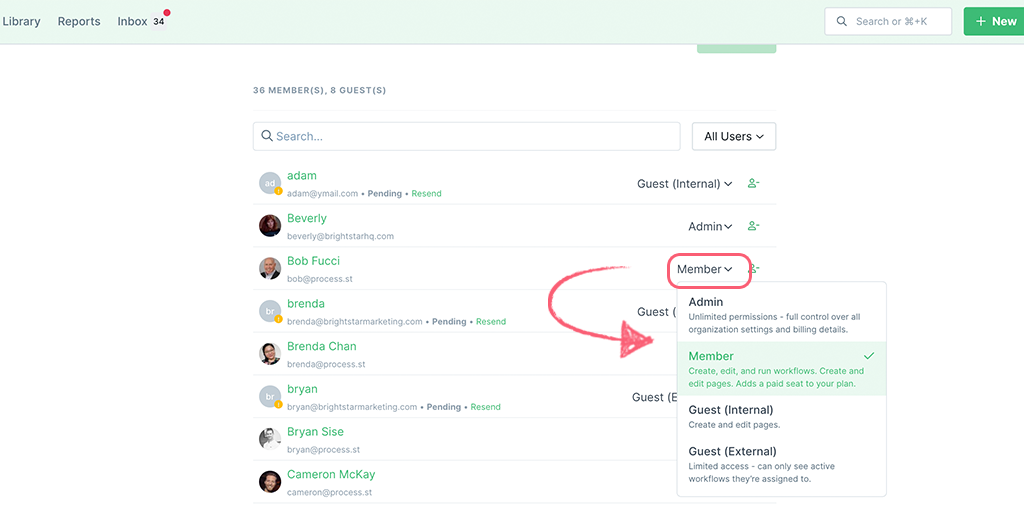The image size is (1024, 512).
Task: Focus the member Search input field
Action: click(466, 136)
